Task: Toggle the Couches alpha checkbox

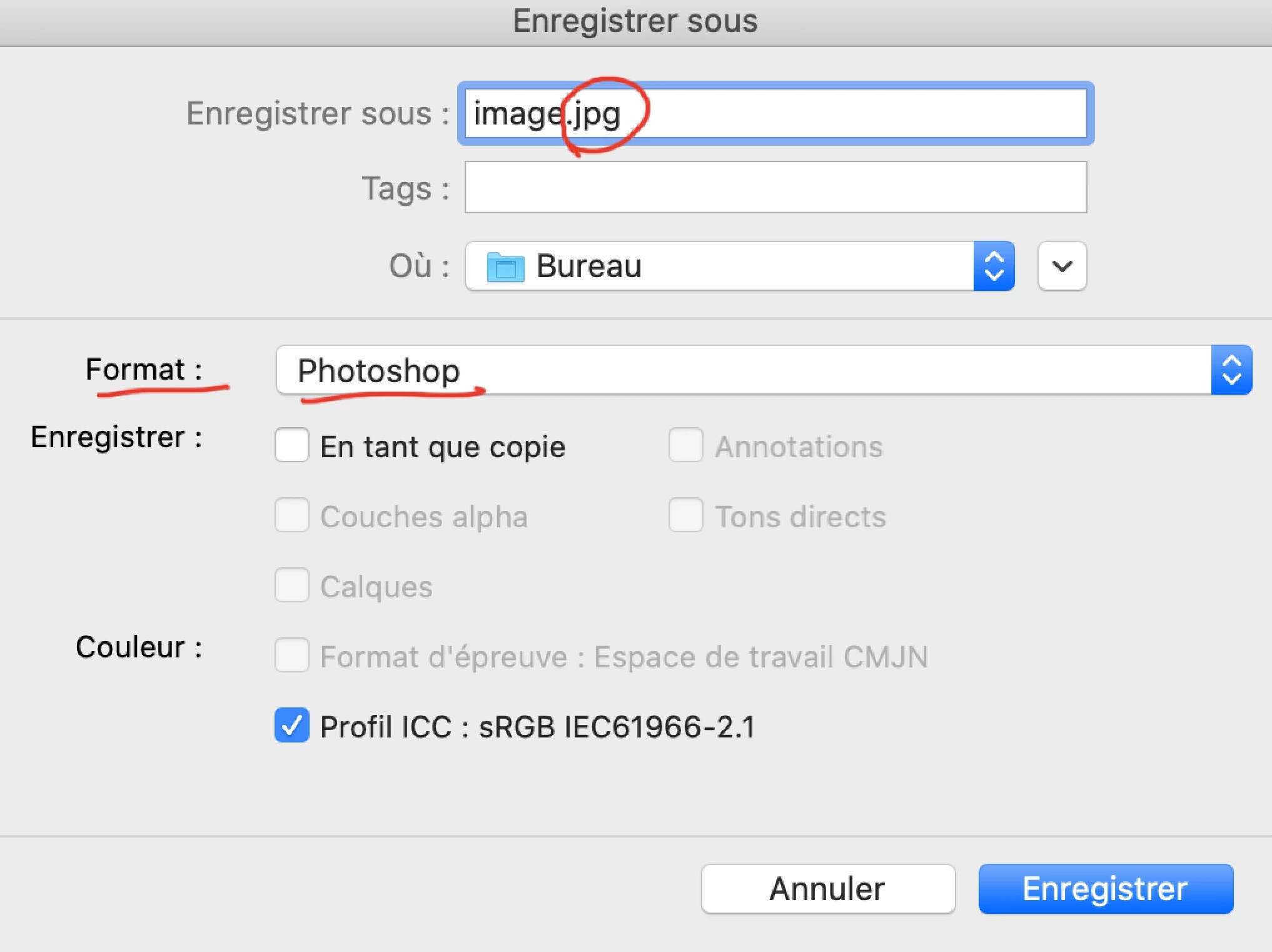Action: 292,515
